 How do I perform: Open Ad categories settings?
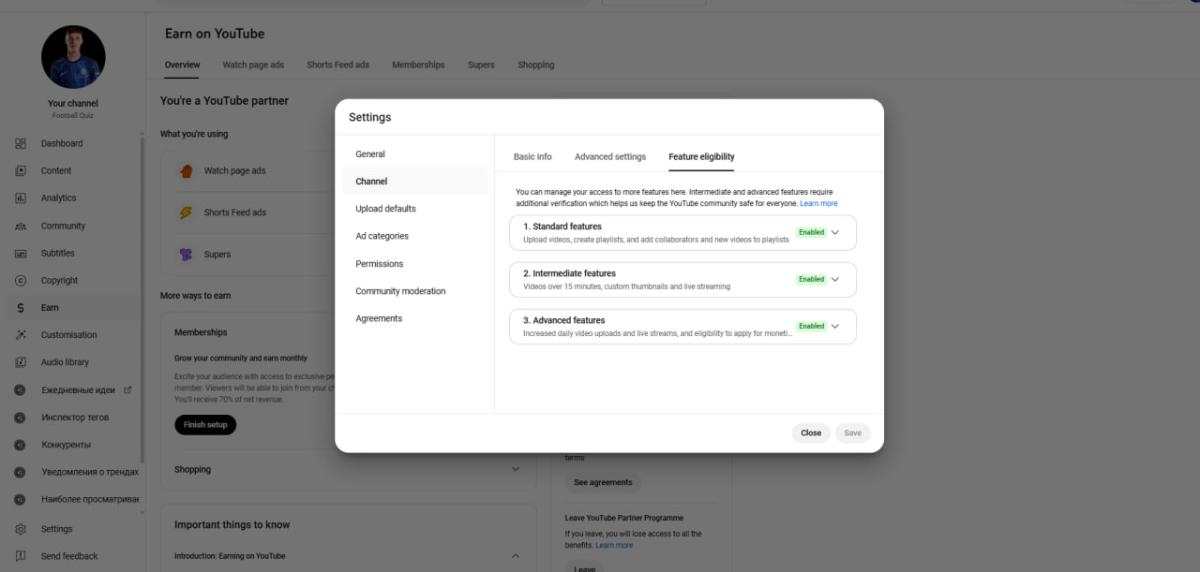[415, 236]
